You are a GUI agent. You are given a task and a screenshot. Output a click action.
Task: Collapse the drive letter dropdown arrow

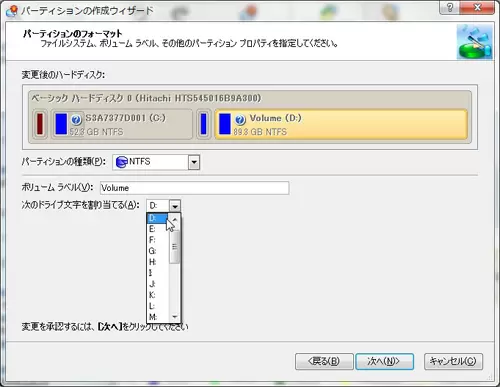pos(175,206)
